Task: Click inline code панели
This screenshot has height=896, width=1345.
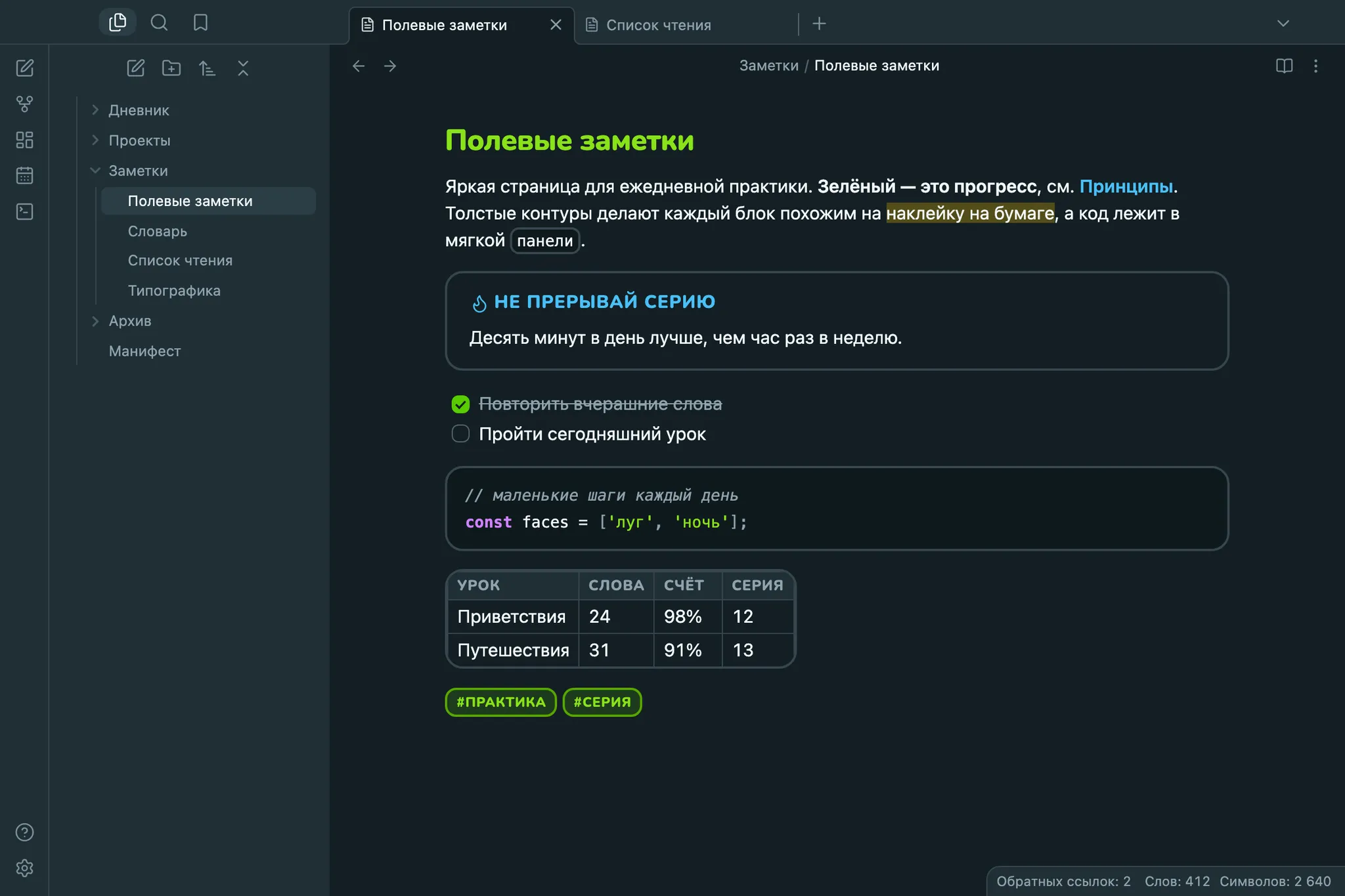Action: (x=545, y=241)
